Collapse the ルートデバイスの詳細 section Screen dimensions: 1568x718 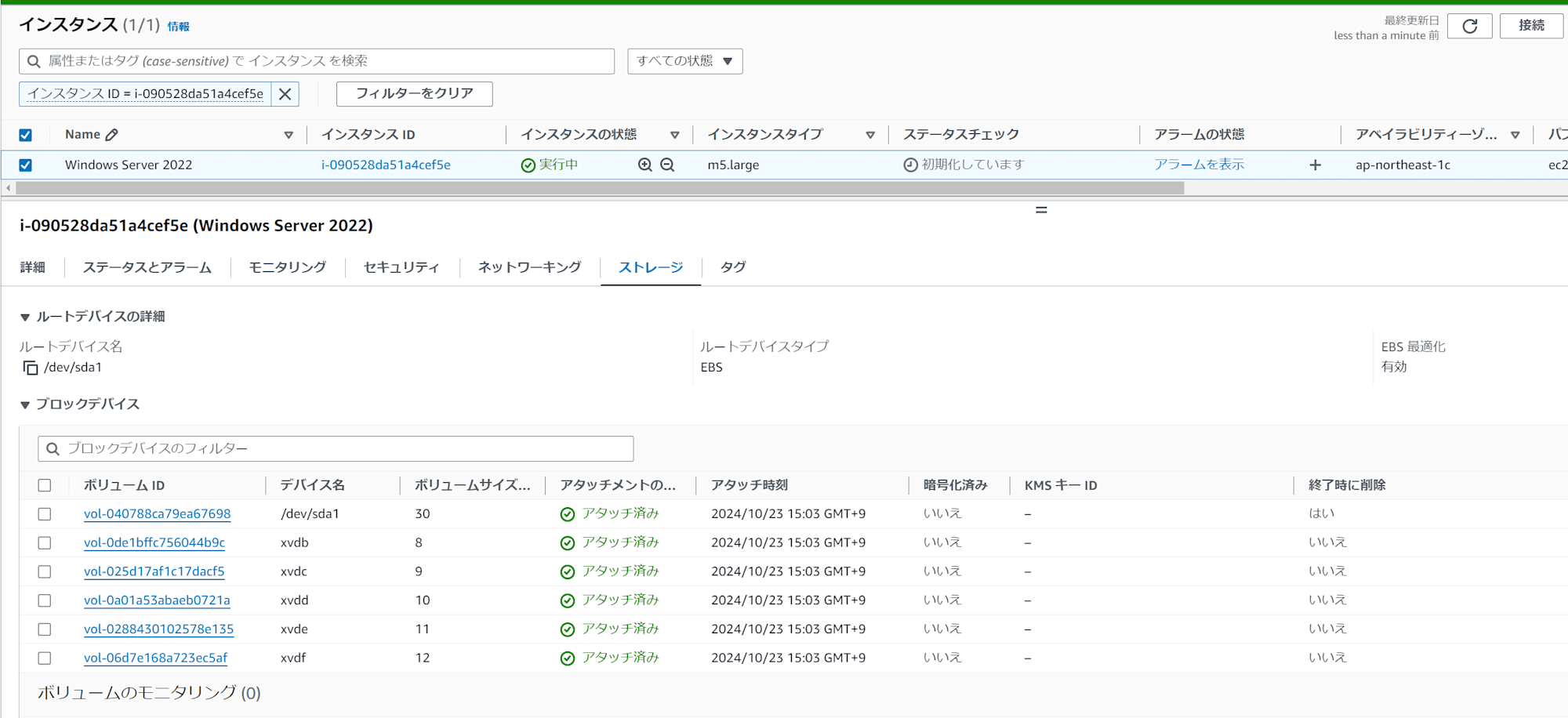tap(25, 317)
